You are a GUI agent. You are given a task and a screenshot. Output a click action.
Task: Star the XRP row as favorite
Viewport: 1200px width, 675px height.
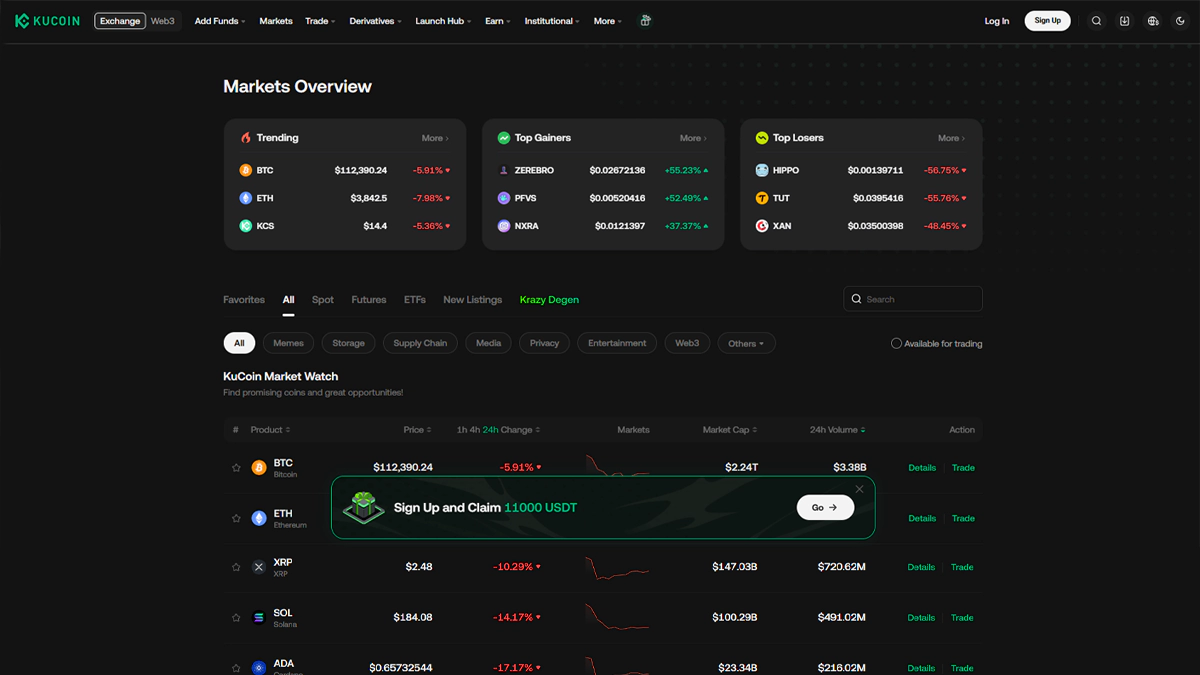tap(236, 567)
